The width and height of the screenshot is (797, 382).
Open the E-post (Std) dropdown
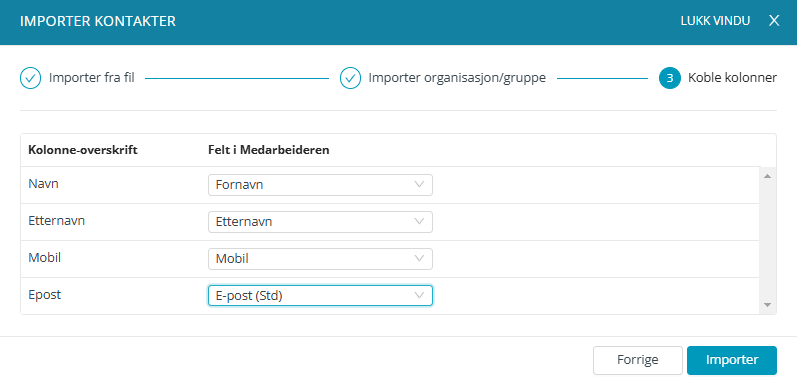point(320,296)
